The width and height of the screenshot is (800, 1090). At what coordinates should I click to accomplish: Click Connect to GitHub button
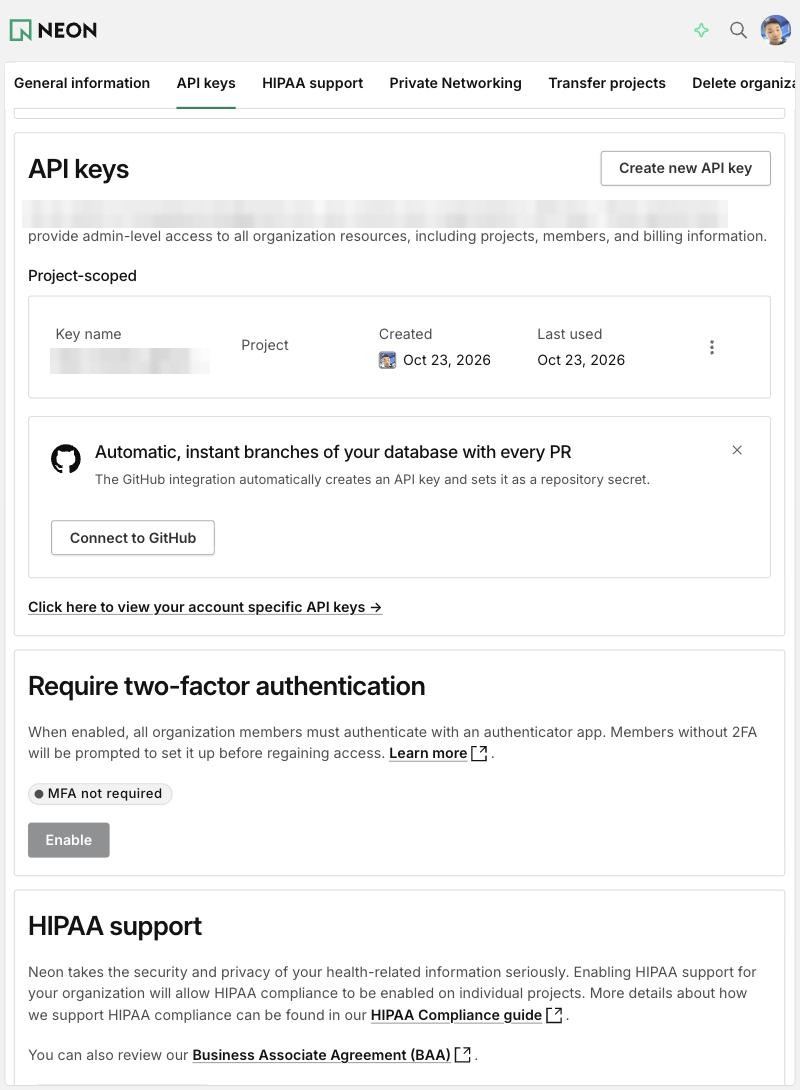(x=133, y=537)
